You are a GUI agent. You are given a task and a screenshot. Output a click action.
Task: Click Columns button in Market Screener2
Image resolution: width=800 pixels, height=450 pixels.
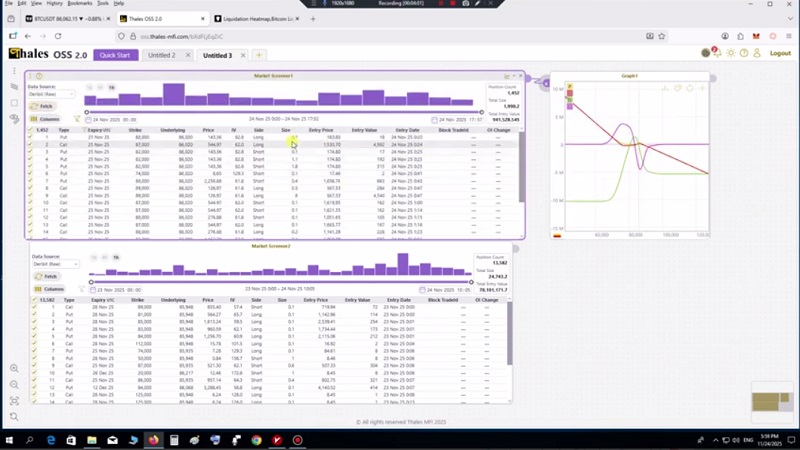click(x=50, y=288)
